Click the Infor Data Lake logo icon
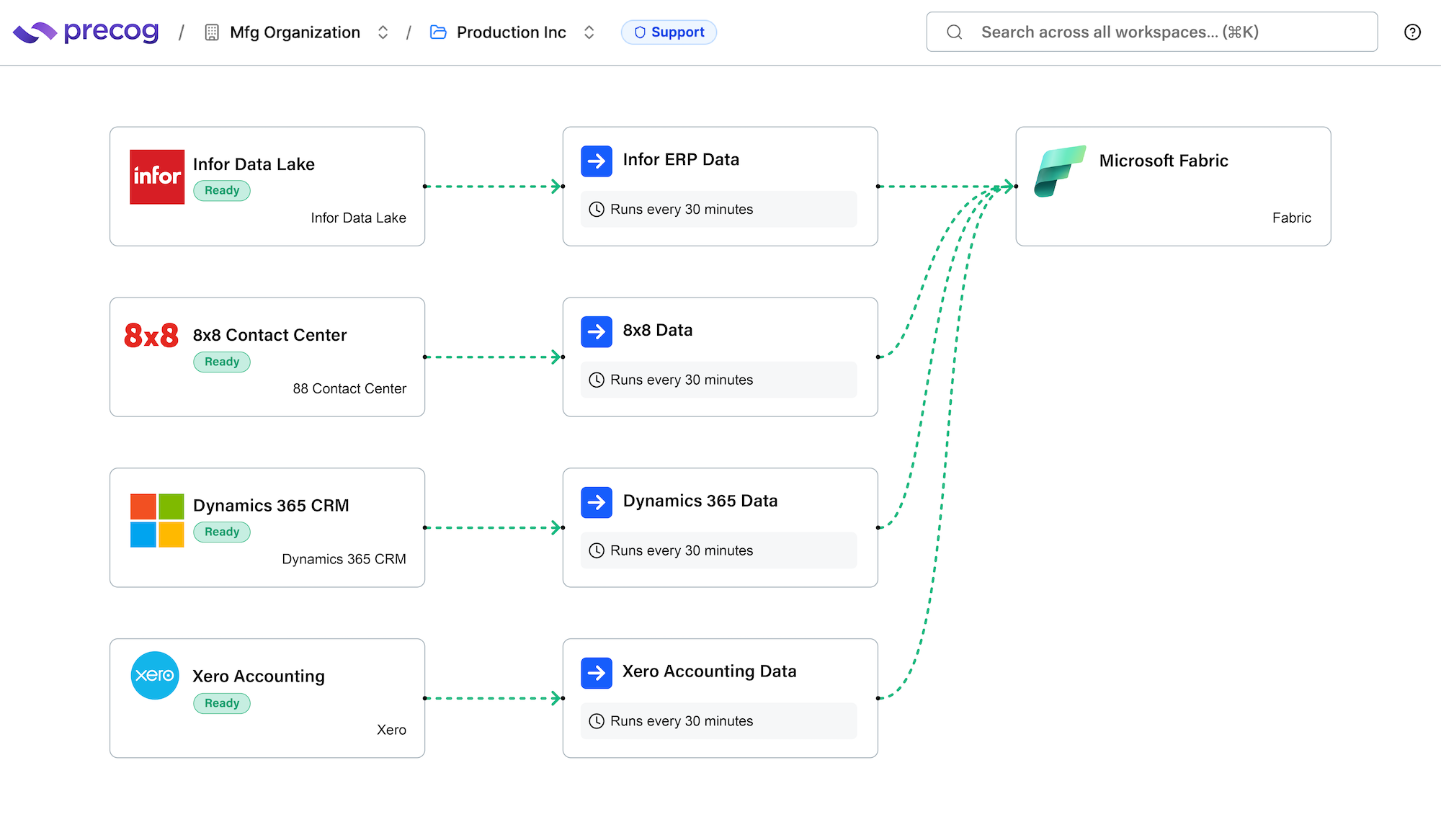This screenshot has width=1441, height=840. (157, 177)
